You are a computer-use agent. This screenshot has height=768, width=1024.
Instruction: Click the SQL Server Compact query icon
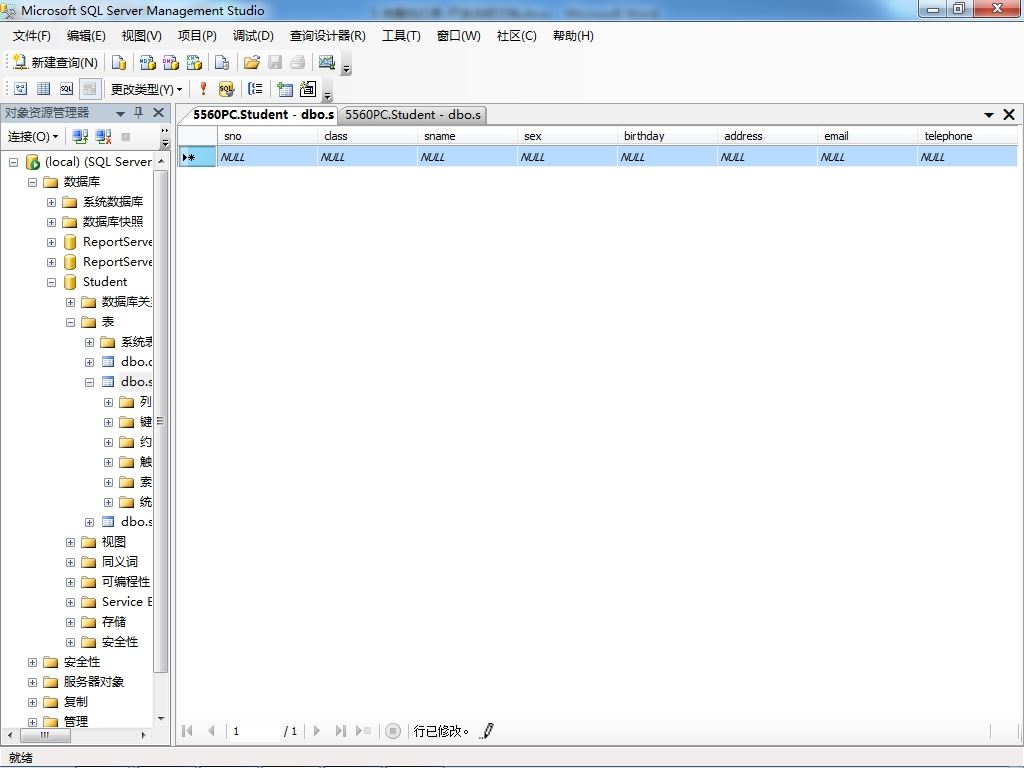point(222,62)
